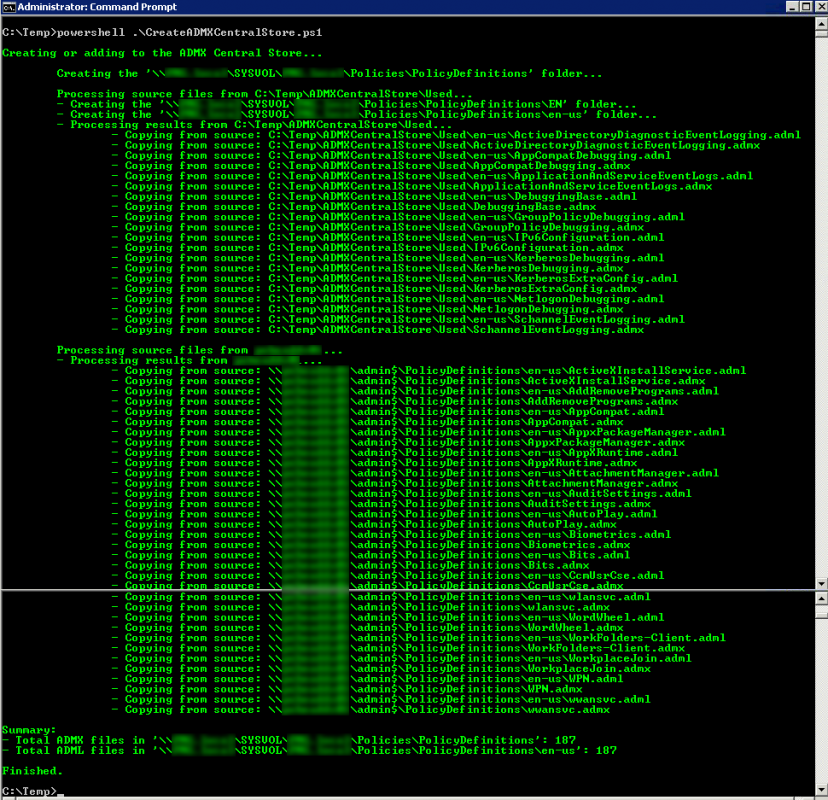Image resolution: width=828 pixels, height=800 pixels.
Task: Click the upper pane scrollbar thumb
Action: coord(821,34)
